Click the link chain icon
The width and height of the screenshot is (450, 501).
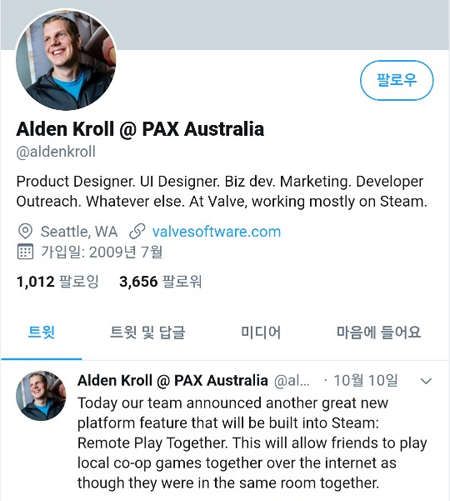137,231
